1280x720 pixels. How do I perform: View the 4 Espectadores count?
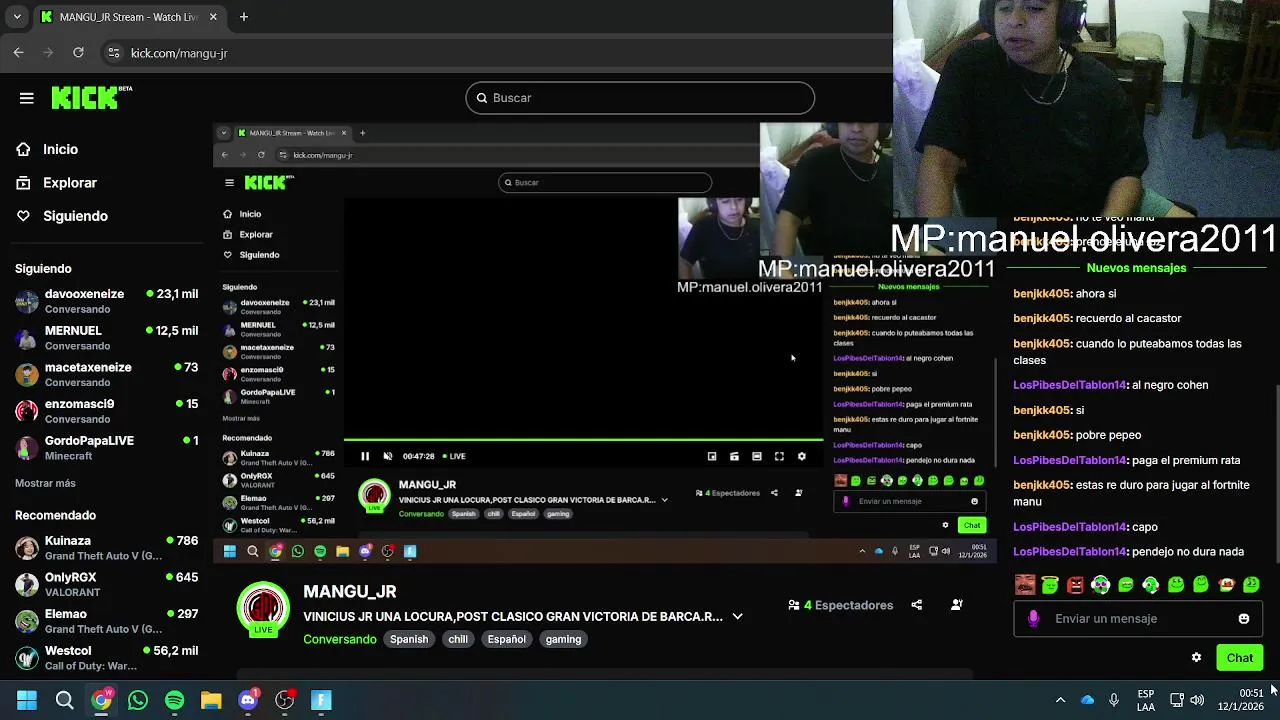[x=840, y=605]
